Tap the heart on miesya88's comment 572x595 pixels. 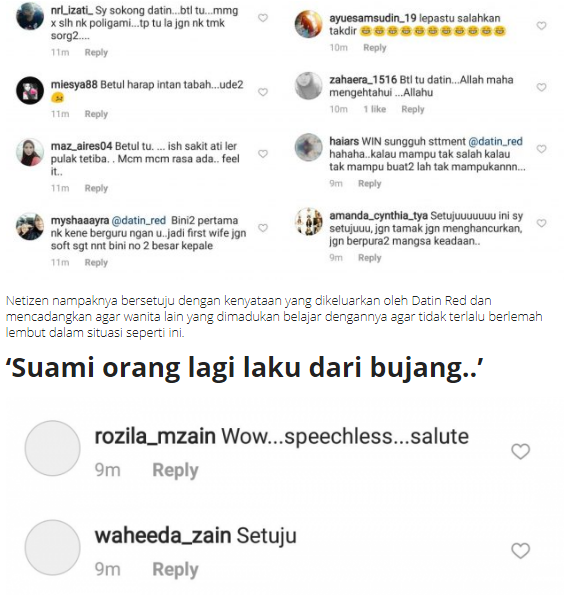click(263, 92)
